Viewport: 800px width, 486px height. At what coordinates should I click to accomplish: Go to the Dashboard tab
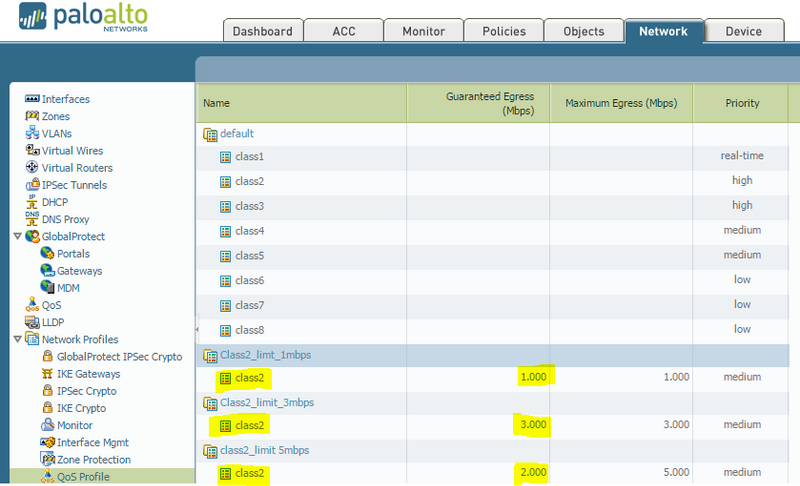(261, 31)
